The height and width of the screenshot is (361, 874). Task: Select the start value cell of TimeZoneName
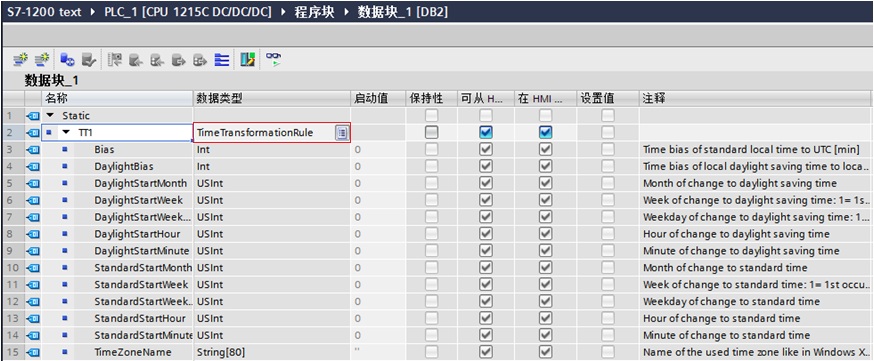(378, 352)
